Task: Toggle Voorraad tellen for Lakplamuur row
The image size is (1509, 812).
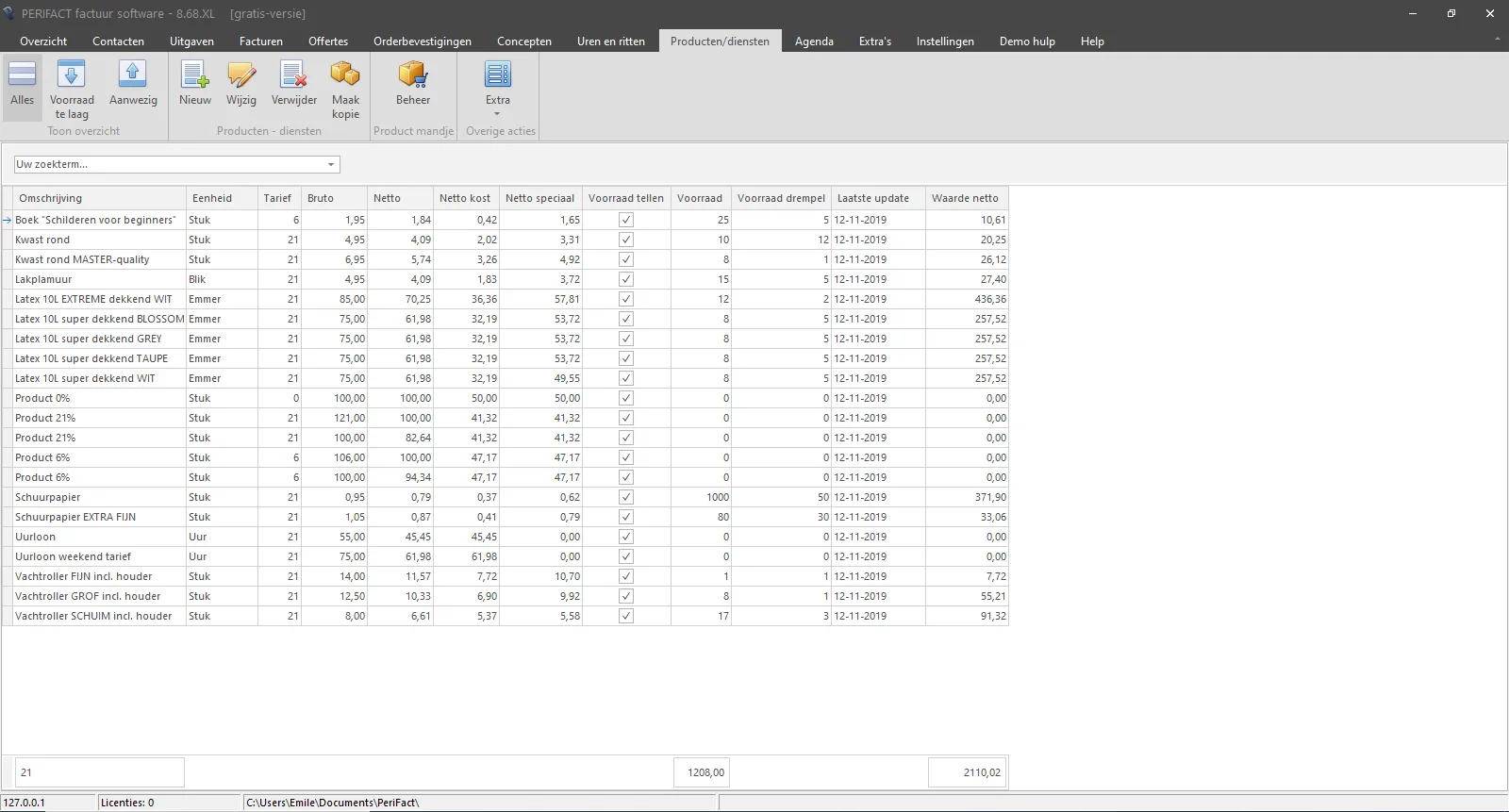Action: [626, 279]
